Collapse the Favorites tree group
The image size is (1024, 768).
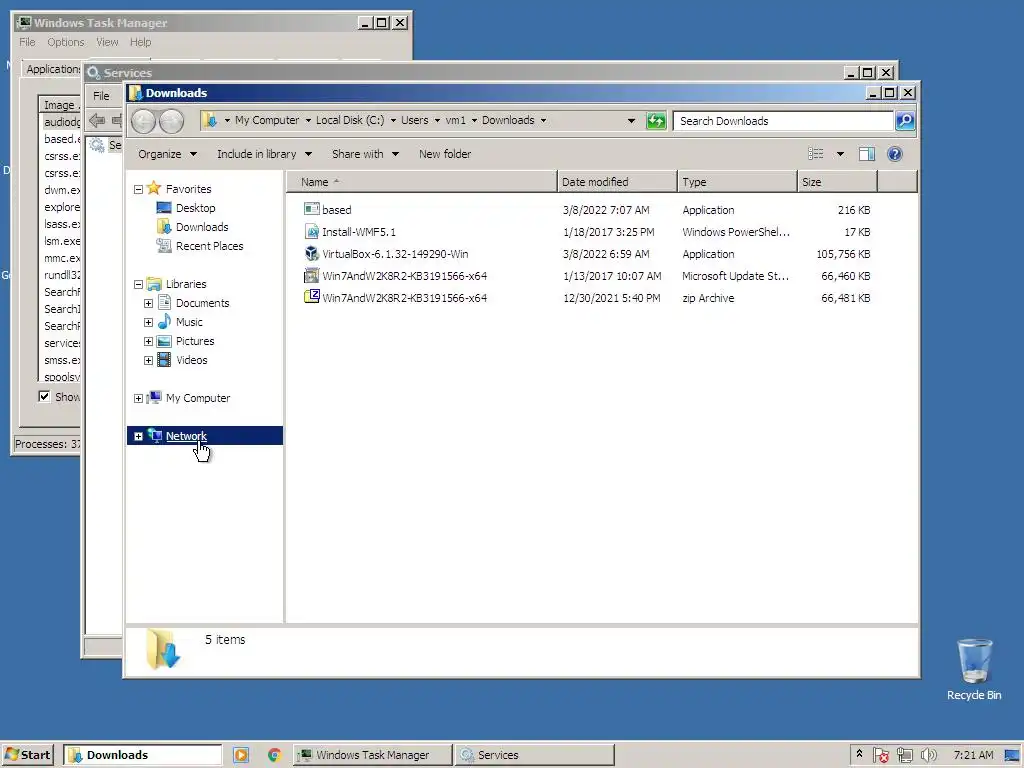point(138,189)
